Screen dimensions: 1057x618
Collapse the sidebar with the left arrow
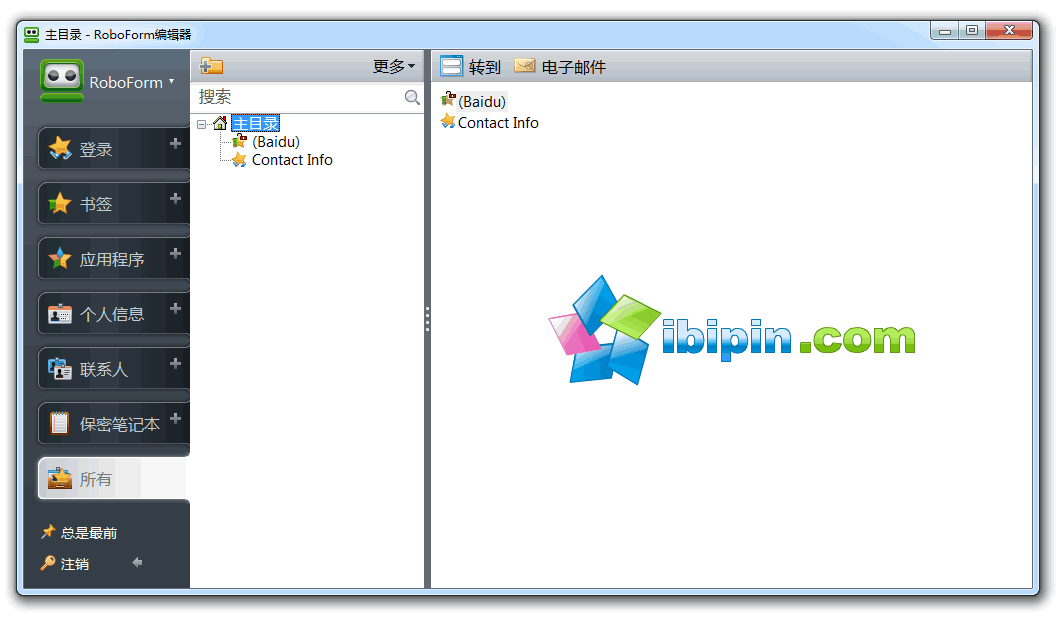pyautogui.click(x=138, y=563)
